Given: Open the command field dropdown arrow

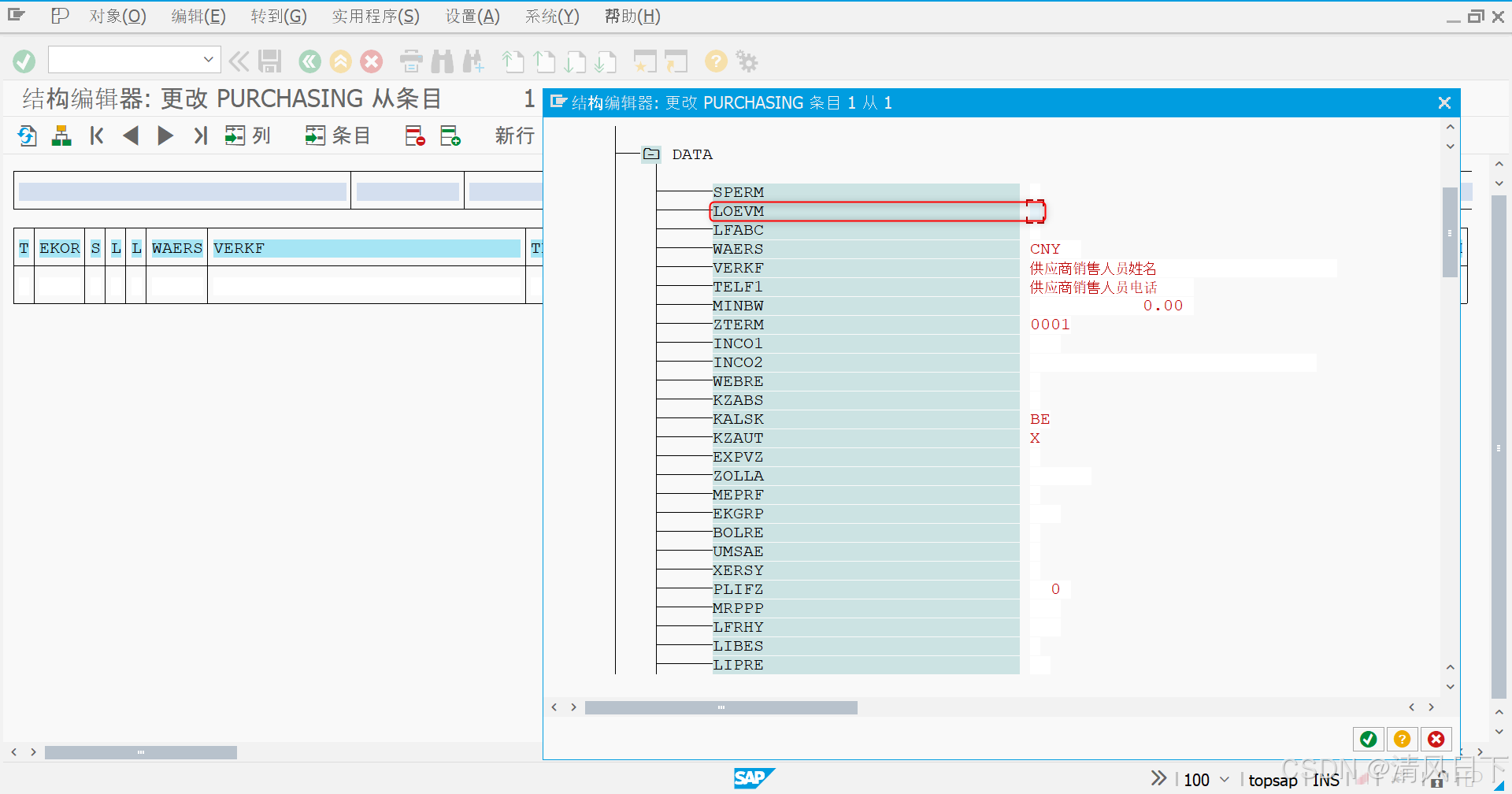Looking at the screenshot, I should coord(208,59).
